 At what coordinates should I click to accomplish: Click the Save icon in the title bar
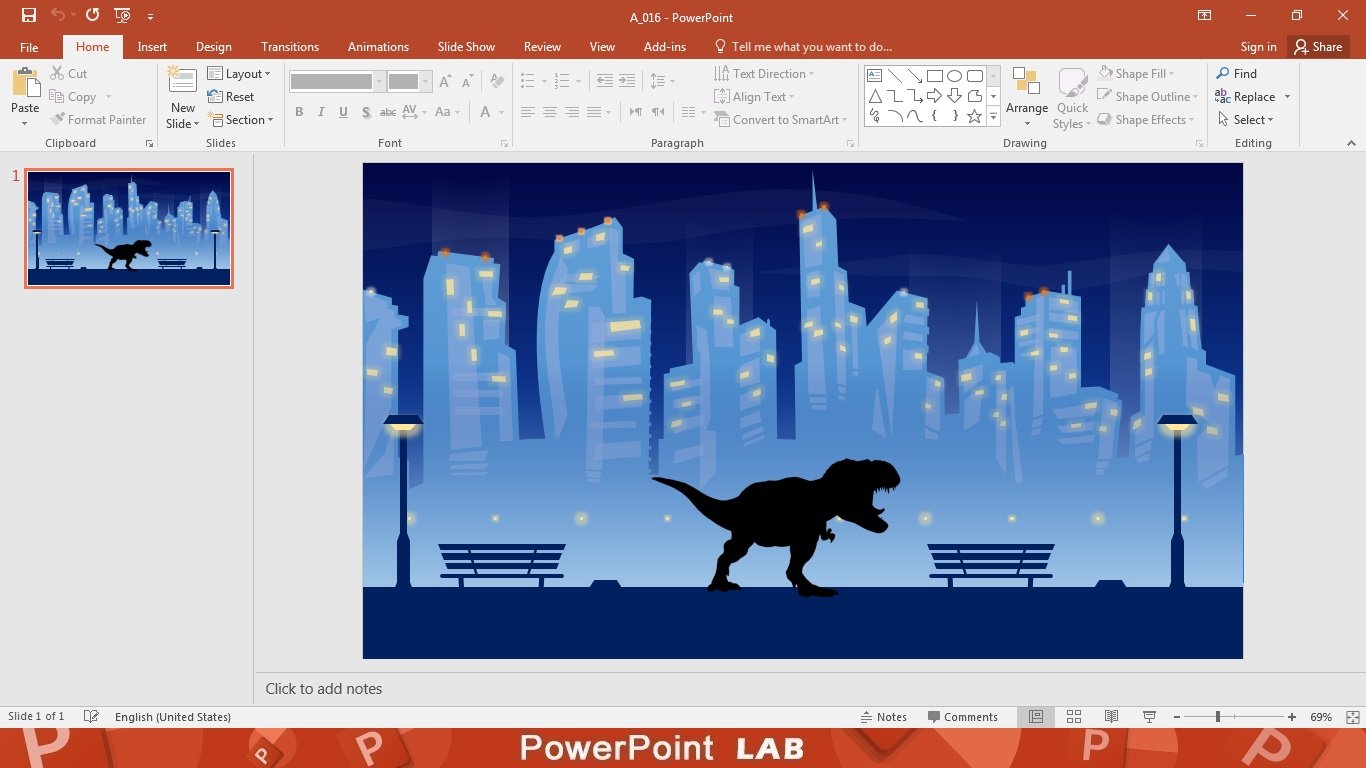tap(29, 15)
